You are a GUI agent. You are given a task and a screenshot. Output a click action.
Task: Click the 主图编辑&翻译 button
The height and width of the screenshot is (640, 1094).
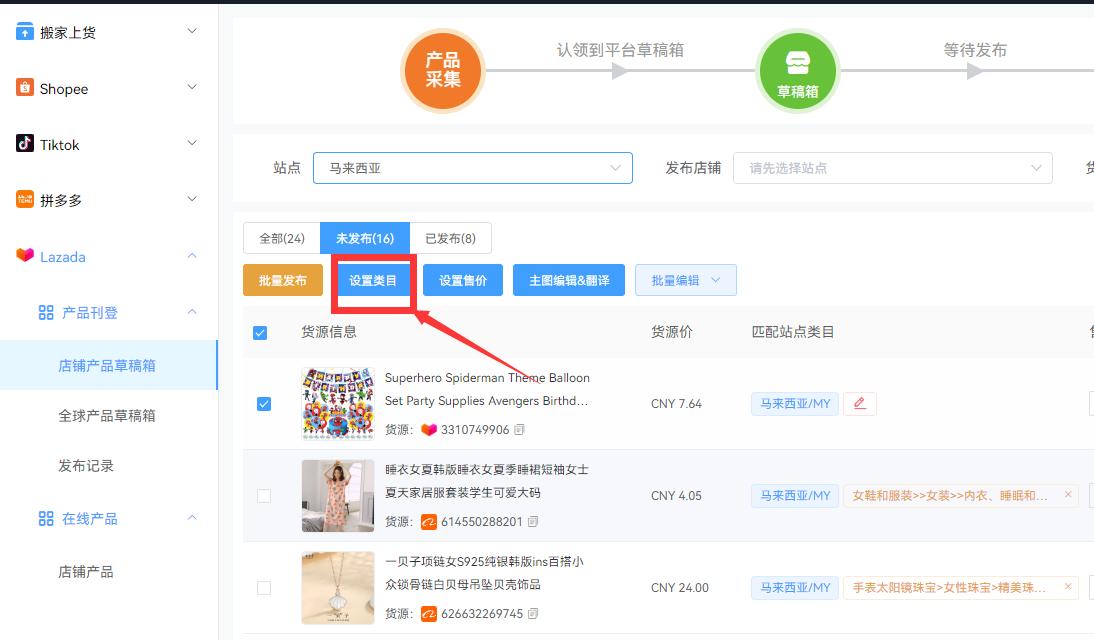tap(568, 280)
